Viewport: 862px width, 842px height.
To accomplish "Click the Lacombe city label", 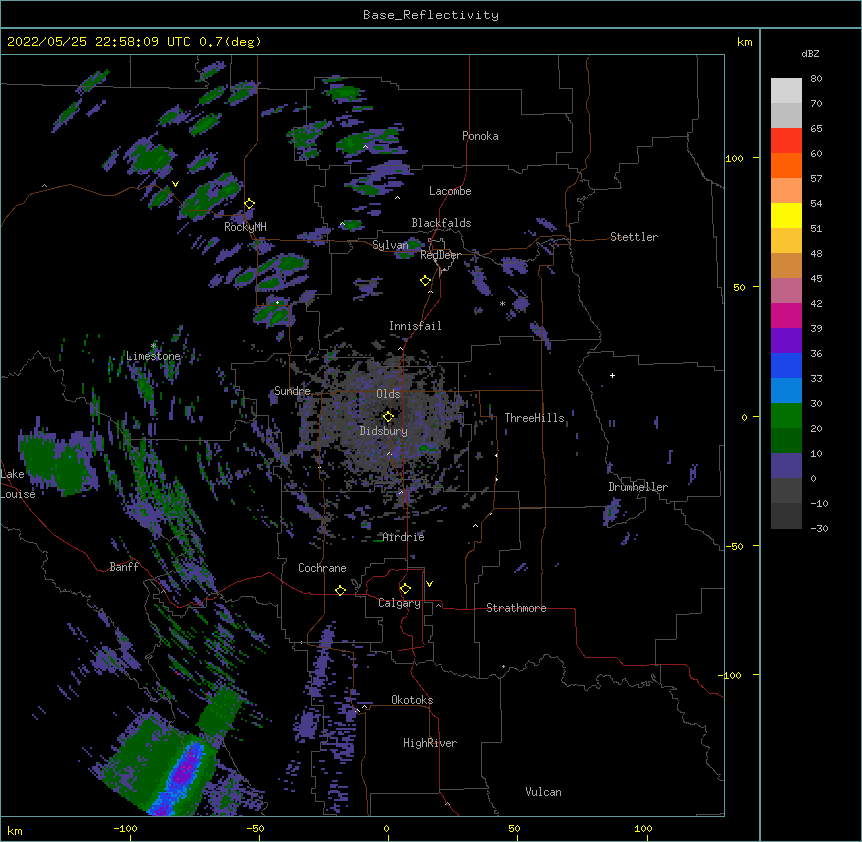I will 450,191.
